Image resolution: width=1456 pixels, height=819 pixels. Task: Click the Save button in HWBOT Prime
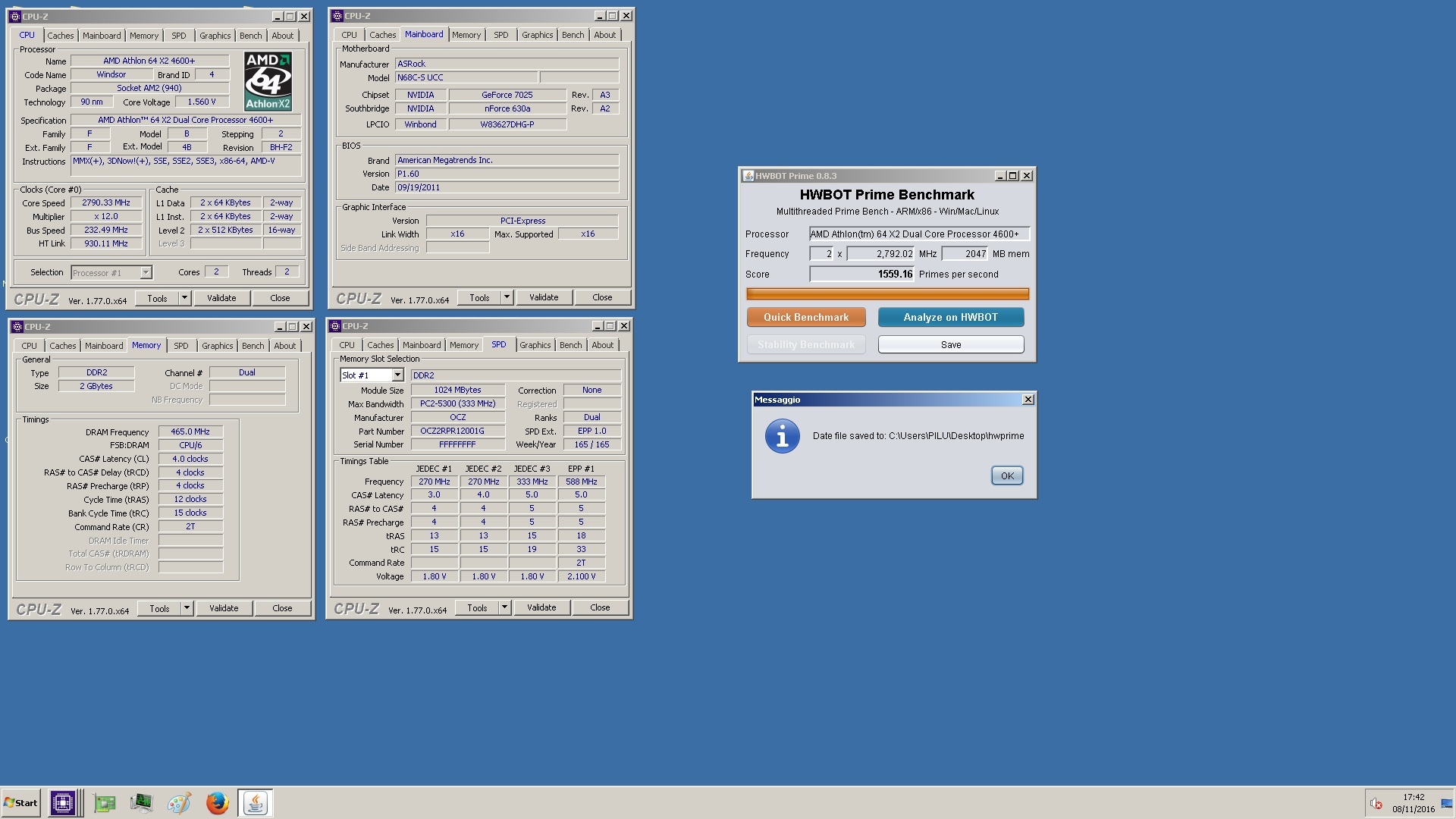(950, 345)
